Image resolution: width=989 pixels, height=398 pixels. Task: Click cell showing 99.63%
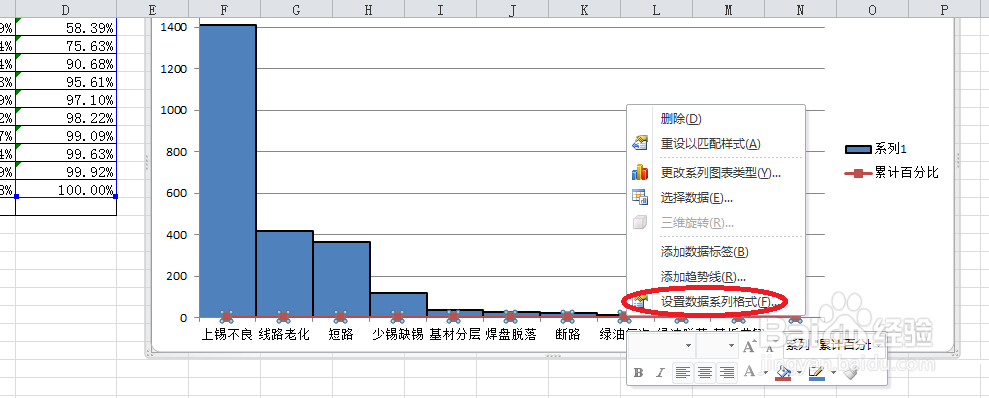click(x=66, y=153)
